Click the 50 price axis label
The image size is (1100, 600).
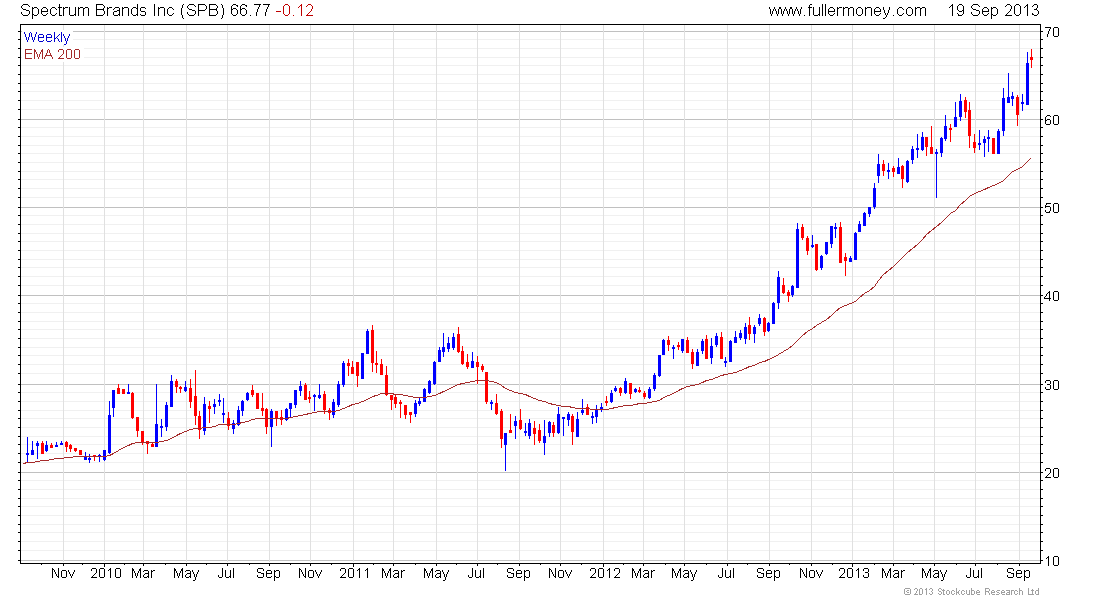coord(1052,208)
